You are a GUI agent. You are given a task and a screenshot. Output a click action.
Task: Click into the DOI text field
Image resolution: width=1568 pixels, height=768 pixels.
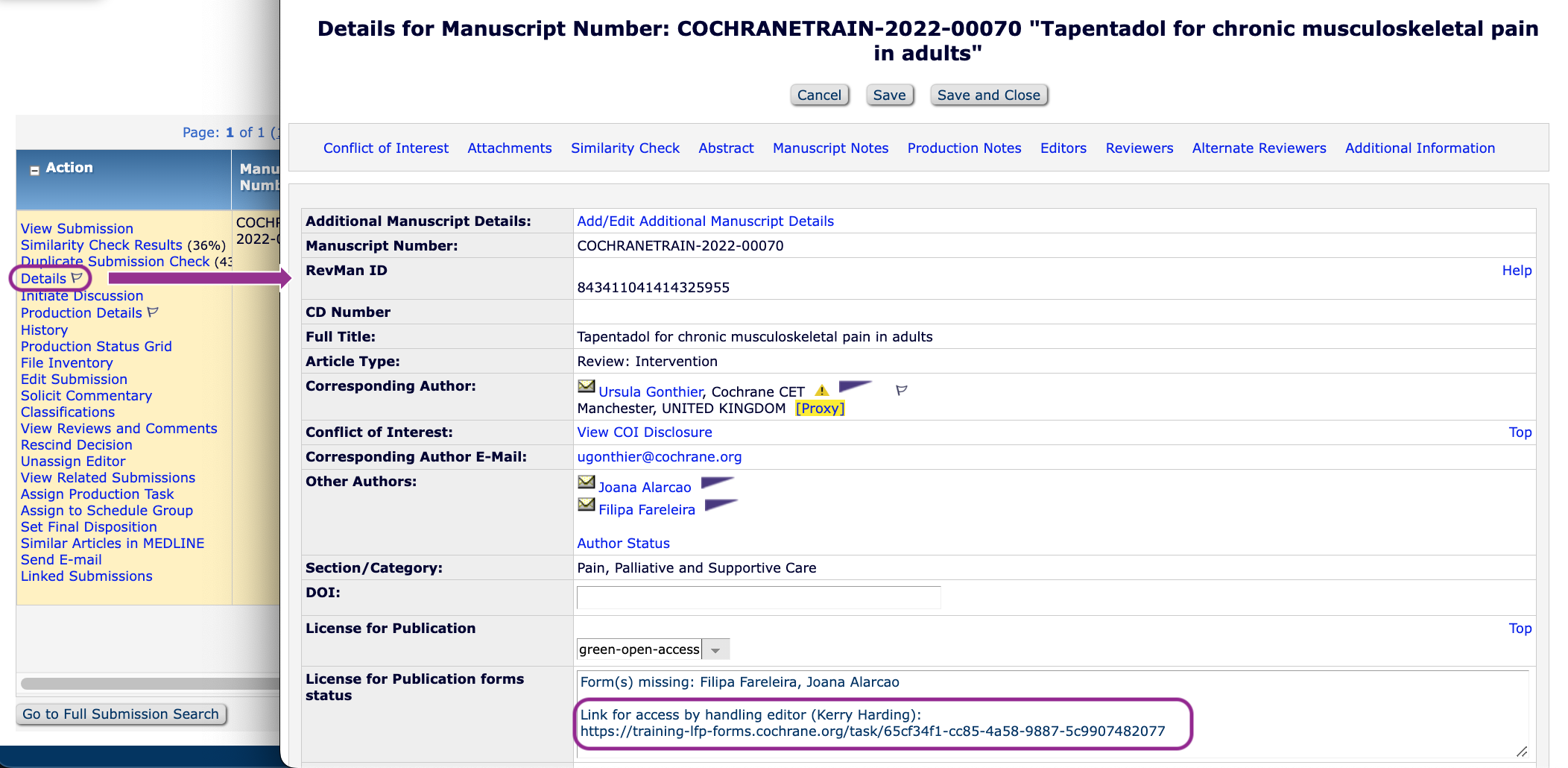(x=758, y=598)
